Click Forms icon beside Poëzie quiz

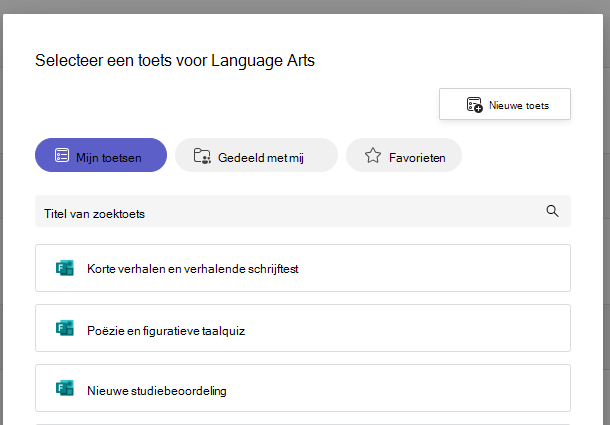65,328
